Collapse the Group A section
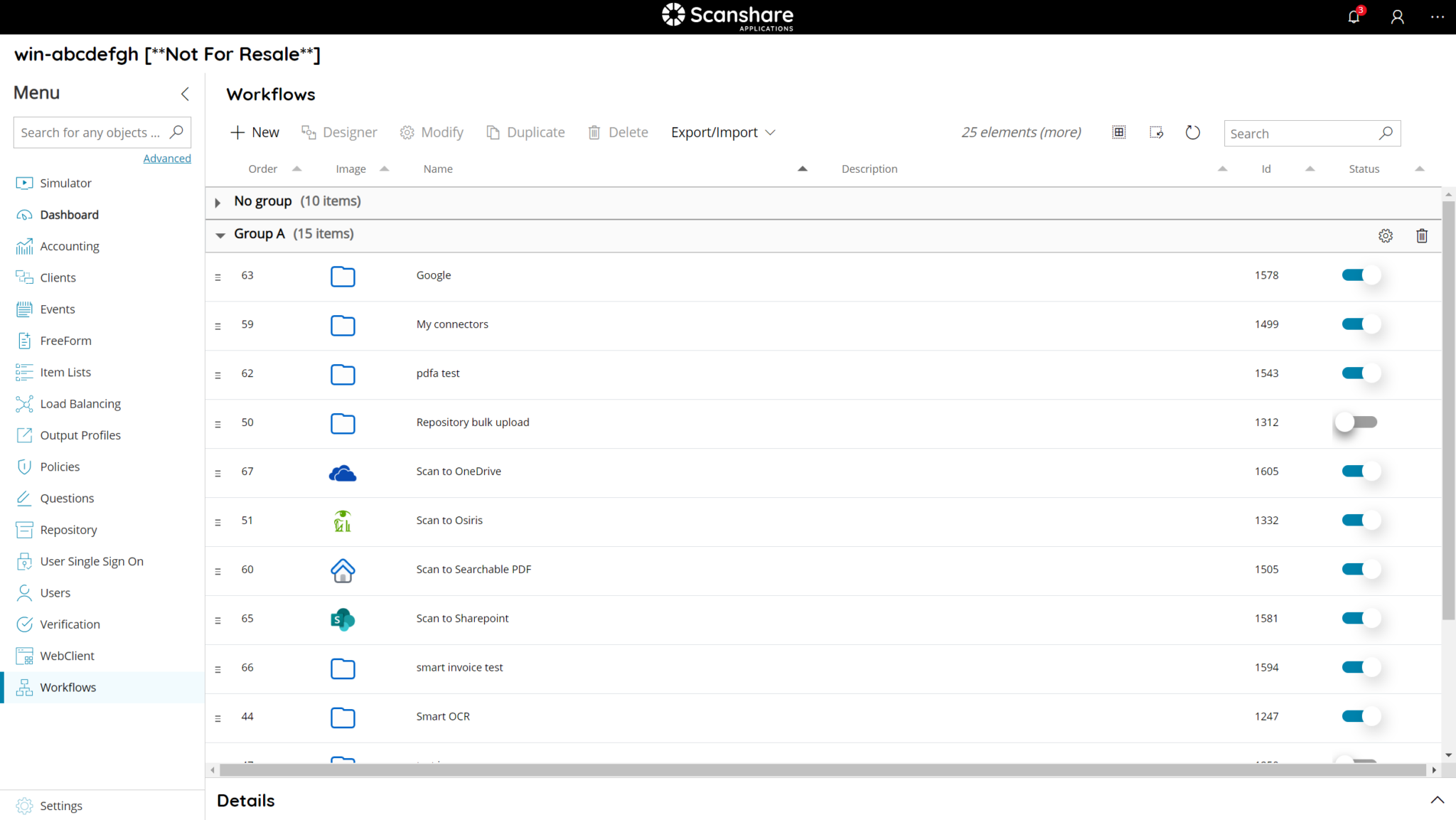Image resolution: width=1456 pixels, height=820 pixels. pos(220,235)
